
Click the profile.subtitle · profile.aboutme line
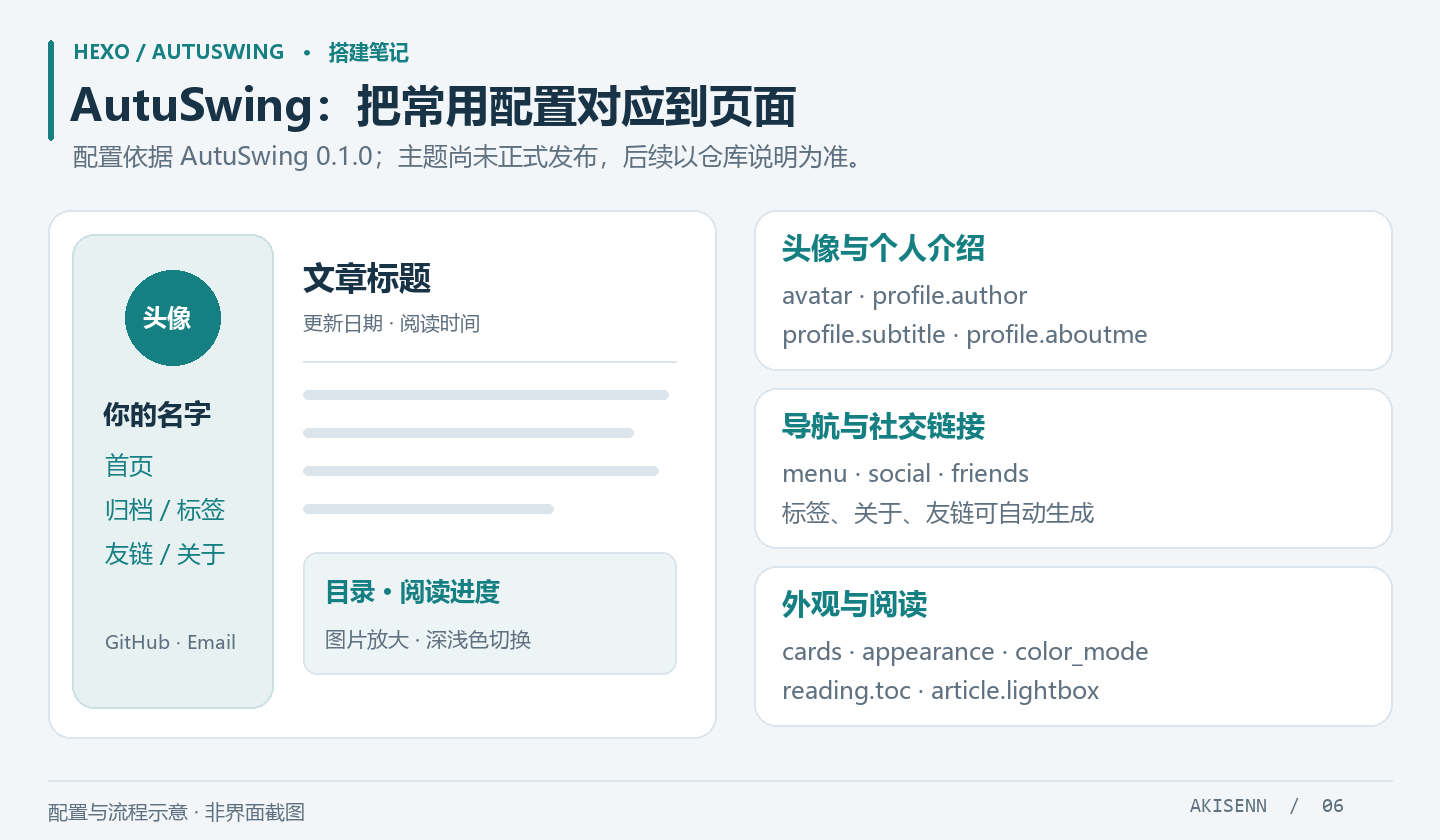(965, 334)
